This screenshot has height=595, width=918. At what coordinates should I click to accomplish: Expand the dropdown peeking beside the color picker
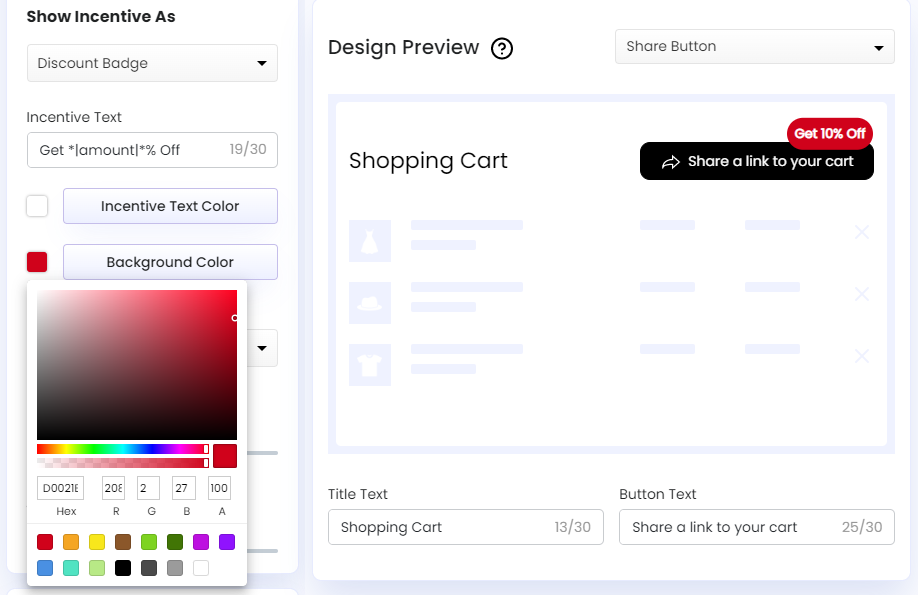[262, 348]
